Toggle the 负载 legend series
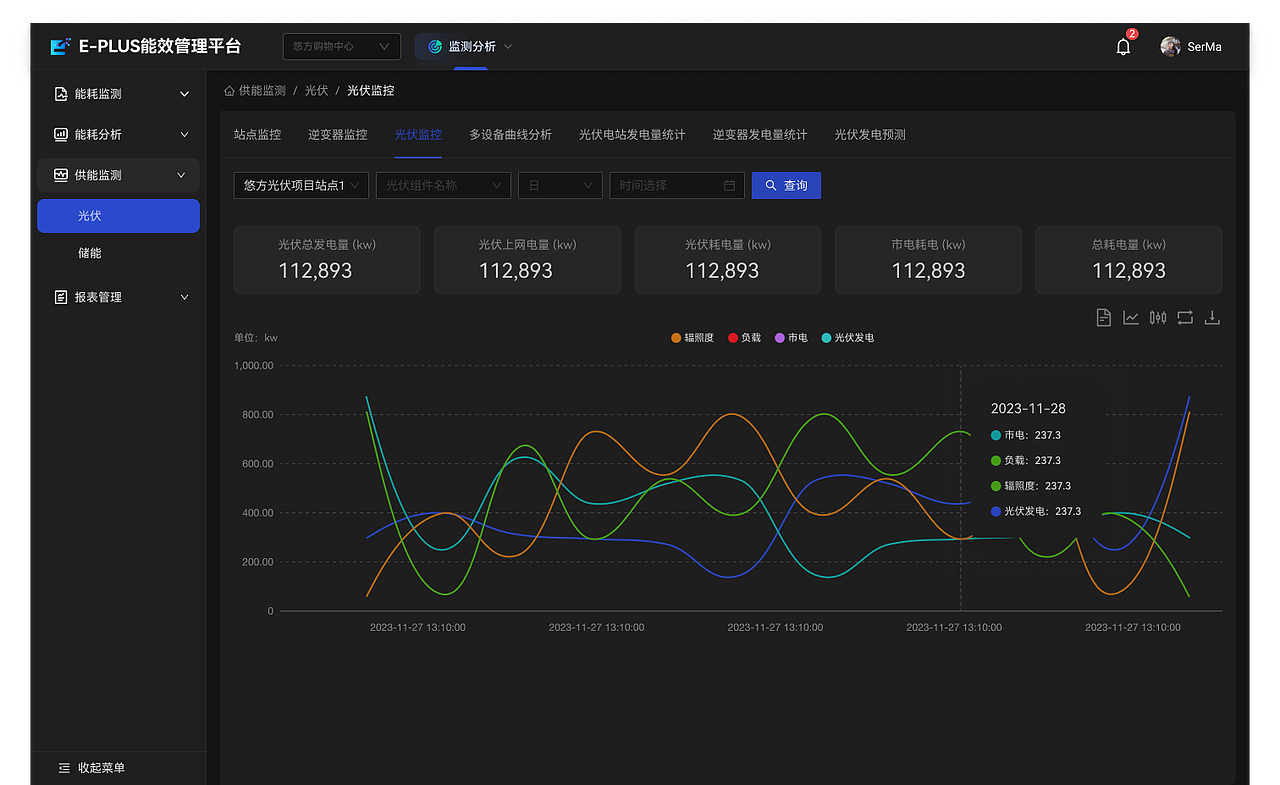The width and height of the screenshot is (1280, 785). pos(744,338)
